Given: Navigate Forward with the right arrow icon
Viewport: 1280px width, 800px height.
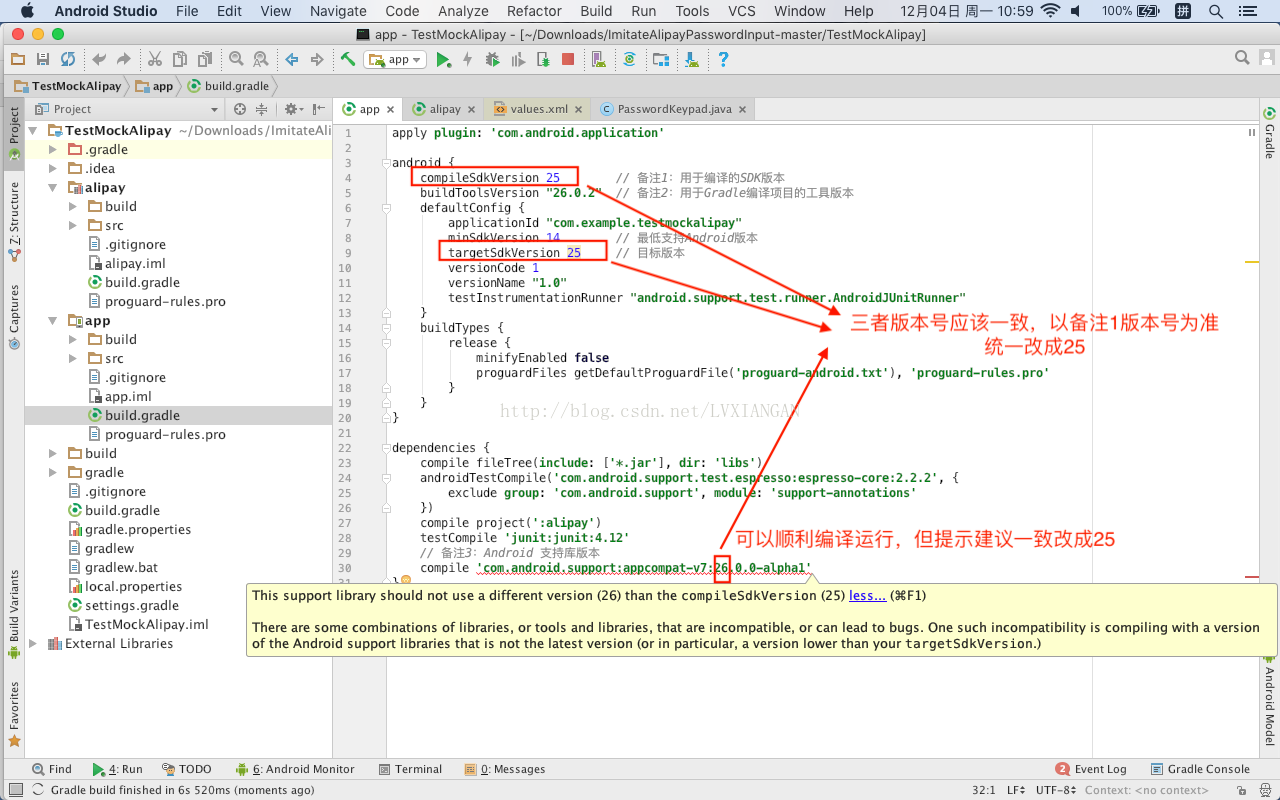Looking at the screenshot, I should pos(317,60).
